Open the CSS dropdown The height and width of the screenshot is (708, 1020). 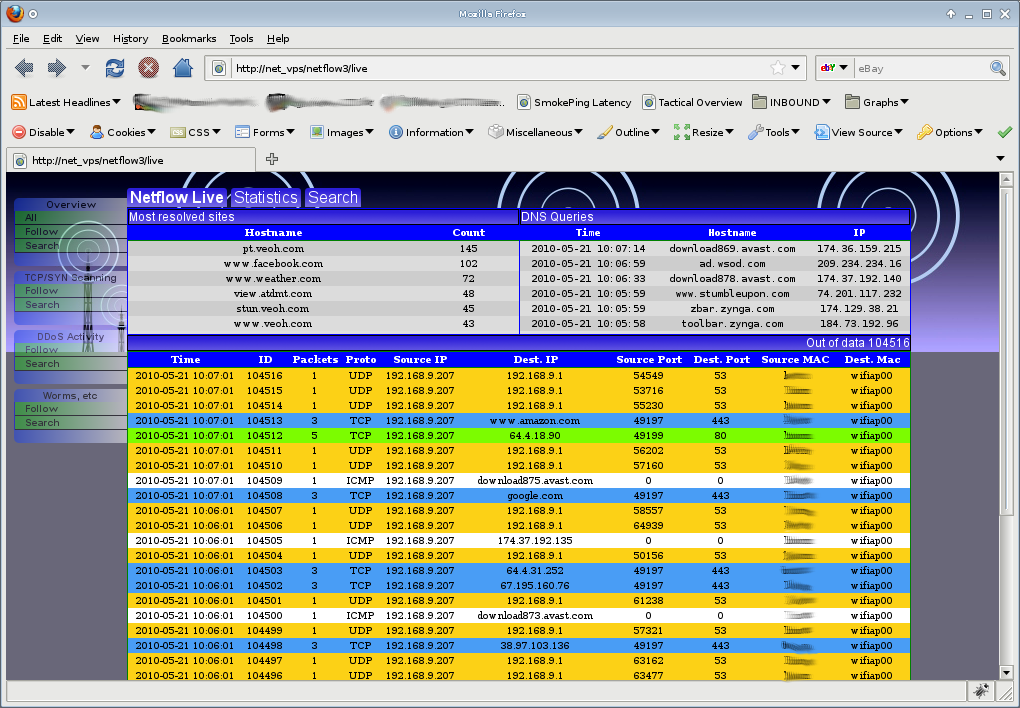195,132
